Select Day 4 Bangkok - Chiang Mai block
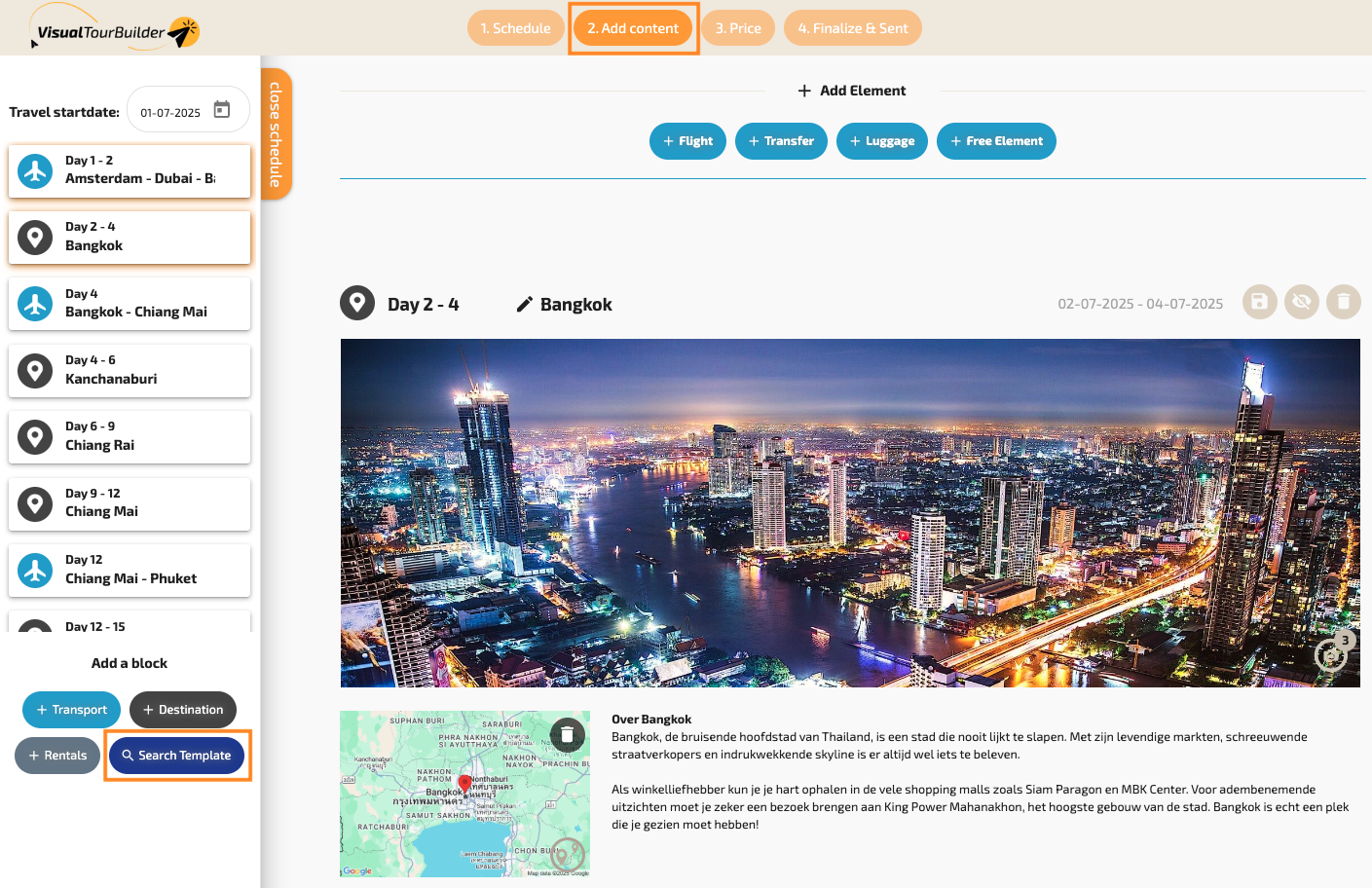This screenshot has height=888, width=1372. tap(130, 304)
